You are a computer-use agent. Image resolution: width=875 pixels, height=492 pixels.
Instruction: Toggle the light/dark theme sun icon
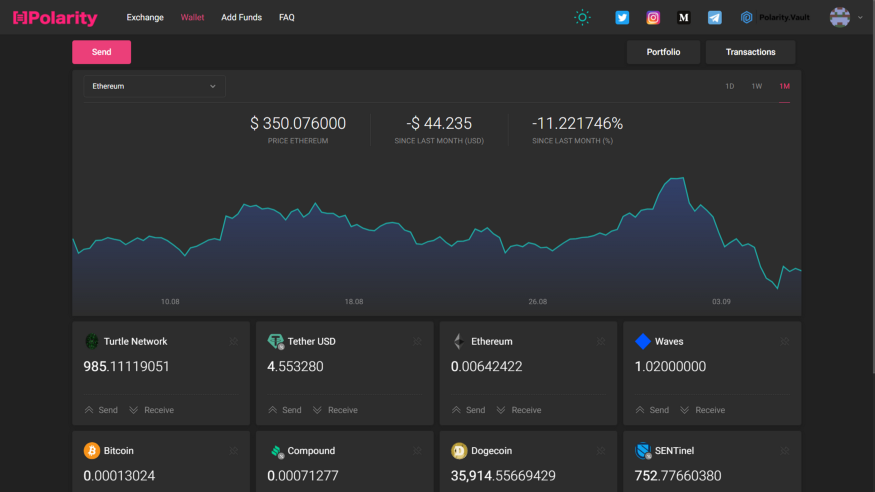pos(582,17)
